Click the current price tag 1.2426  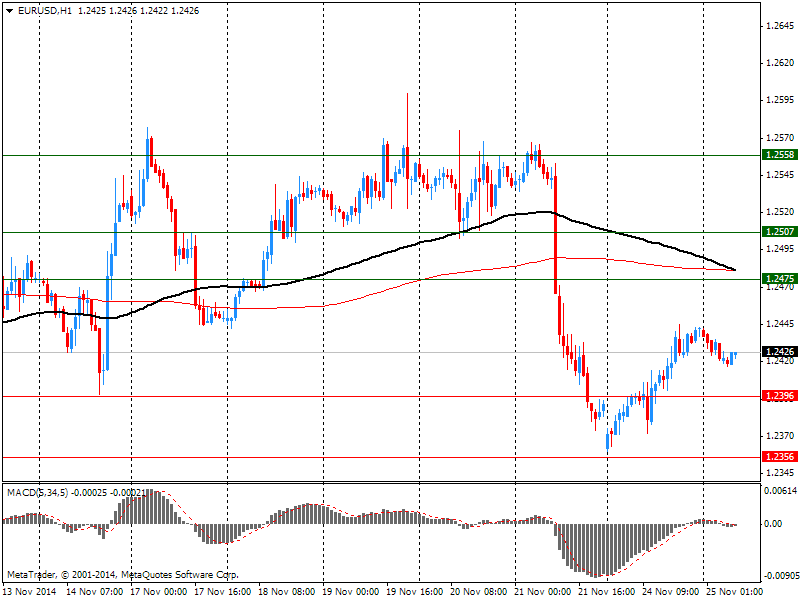(x=780, y=352)
